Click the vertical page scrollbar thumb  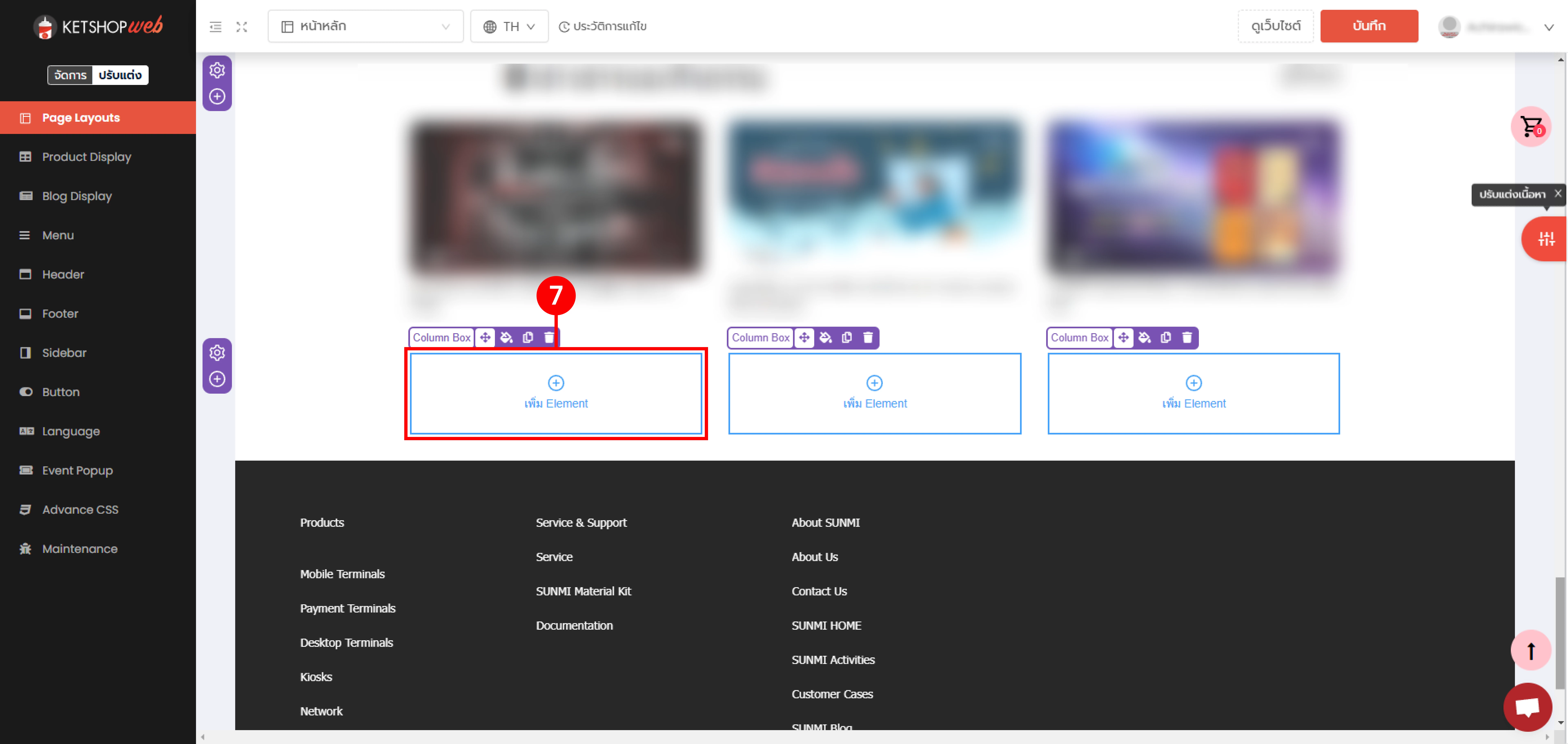pos(1560,633)
